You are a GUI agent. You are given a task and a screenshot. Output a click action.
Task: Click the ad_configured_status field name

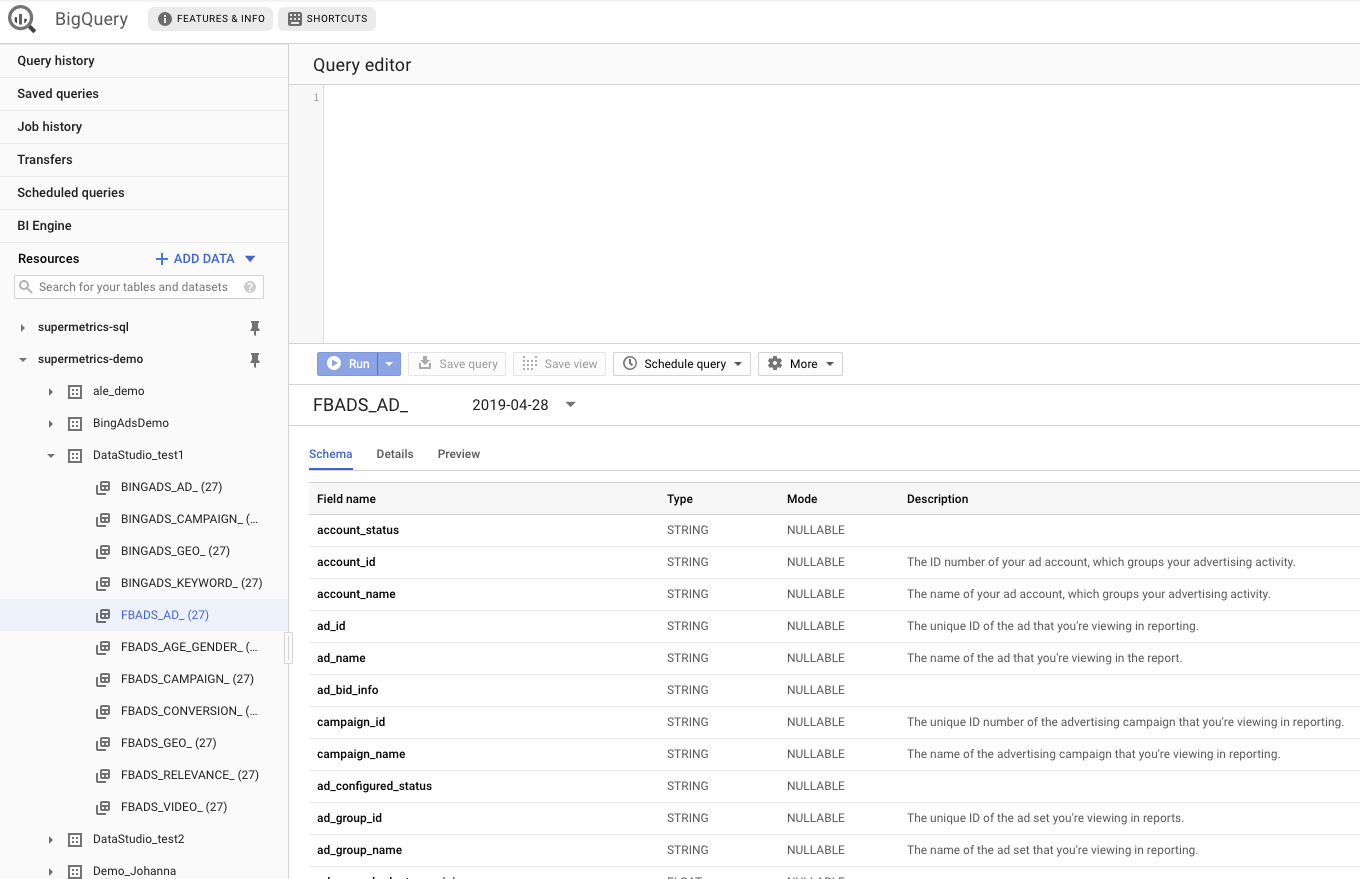click(374, 786)
